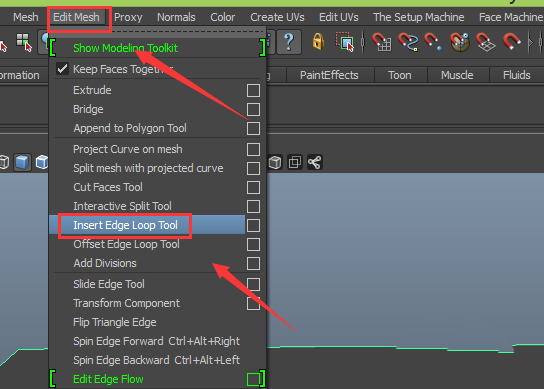Open the Face Machine menu
Viewport: 544px width, 389px height.
[x=511, y=17]
